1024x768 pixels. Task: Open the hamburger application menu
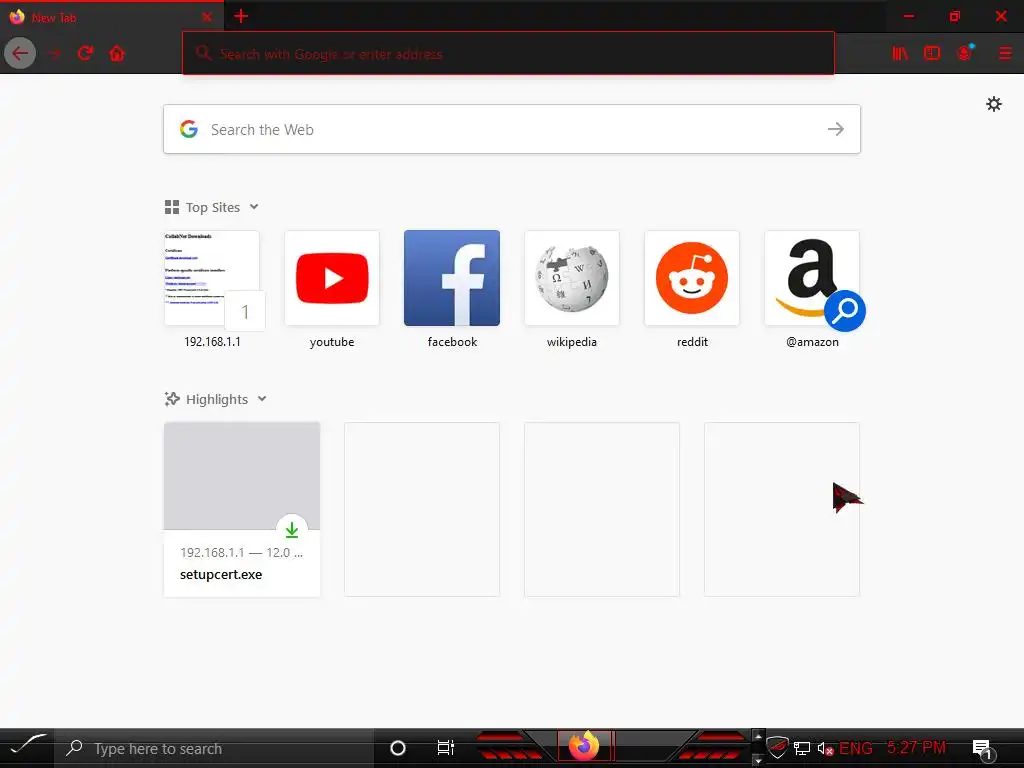tap(1005, 54)
